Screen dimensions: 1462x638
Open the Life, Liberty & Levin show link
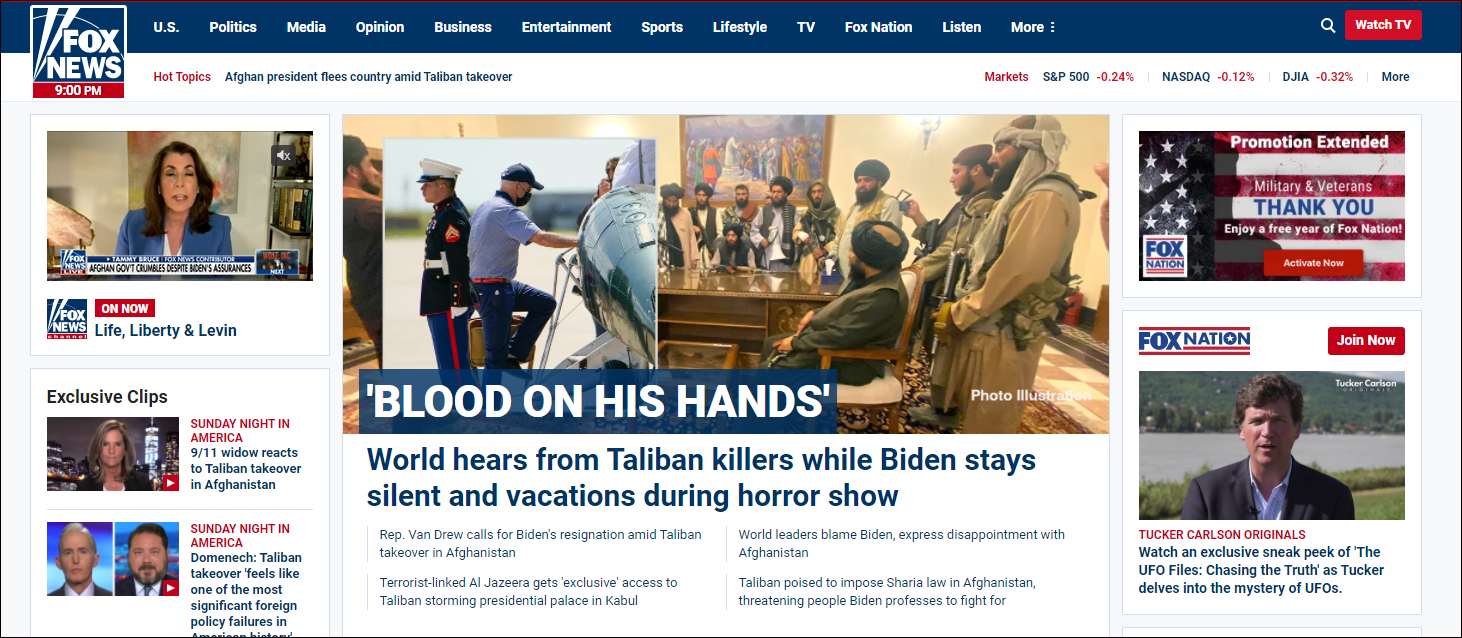(x=166, y=330)
